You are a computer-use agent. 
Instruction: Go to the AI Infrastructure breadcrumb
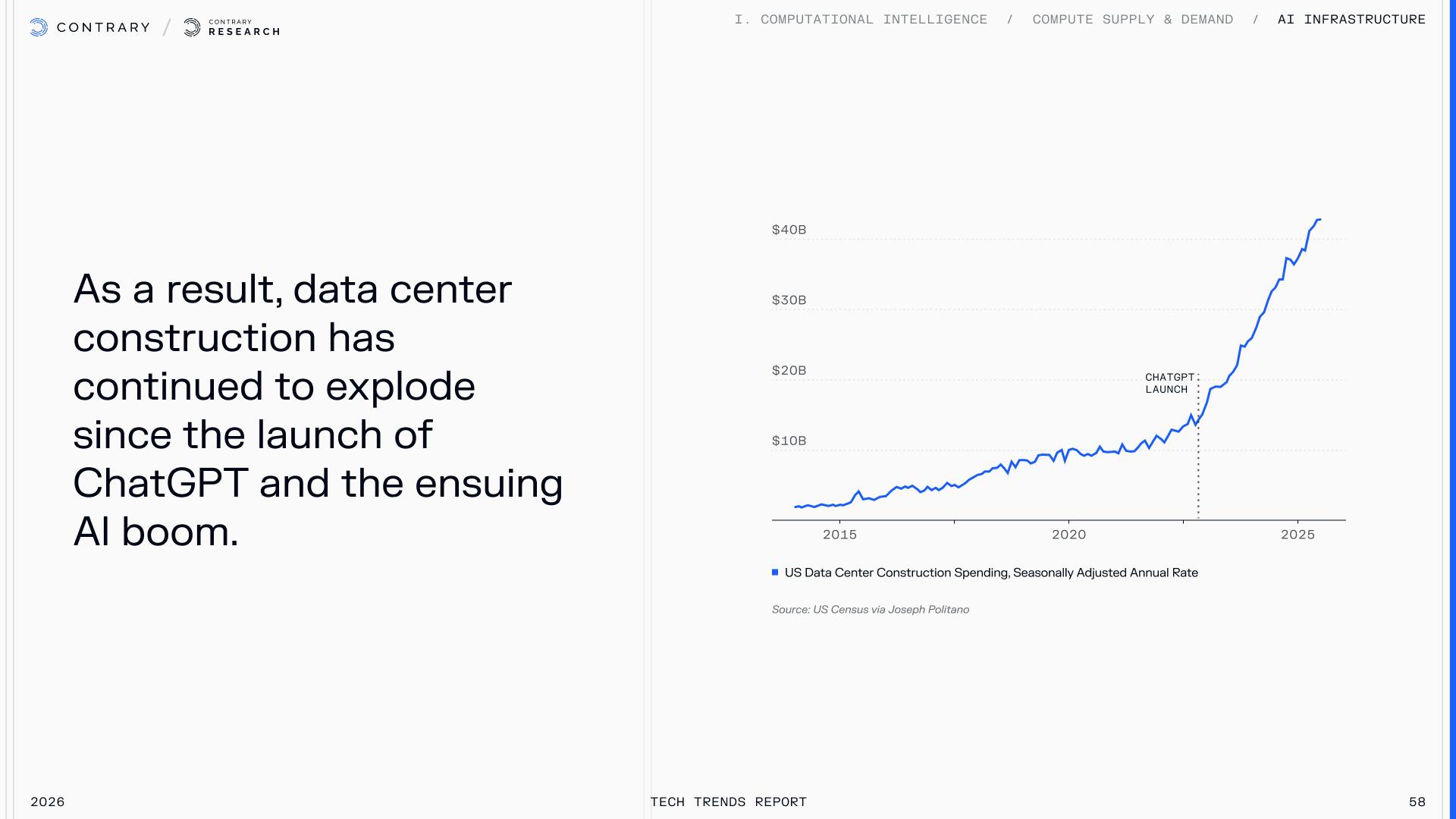[1351, 20]
